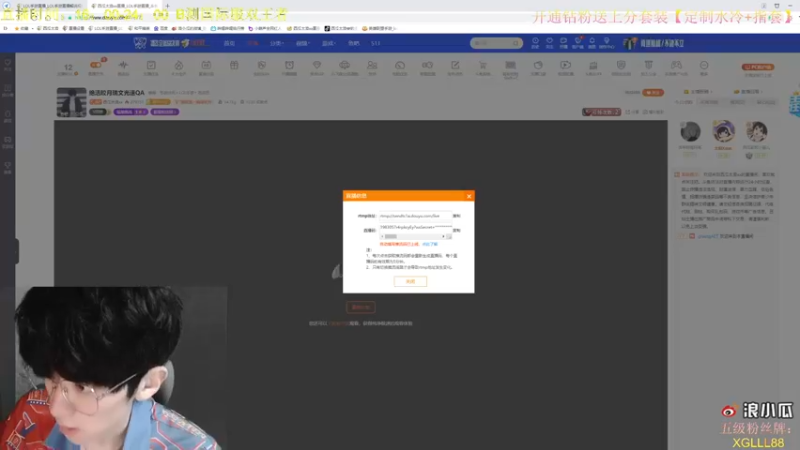
Task: Expand the Videos nav dropdown
Action: (x=302, y=43)
